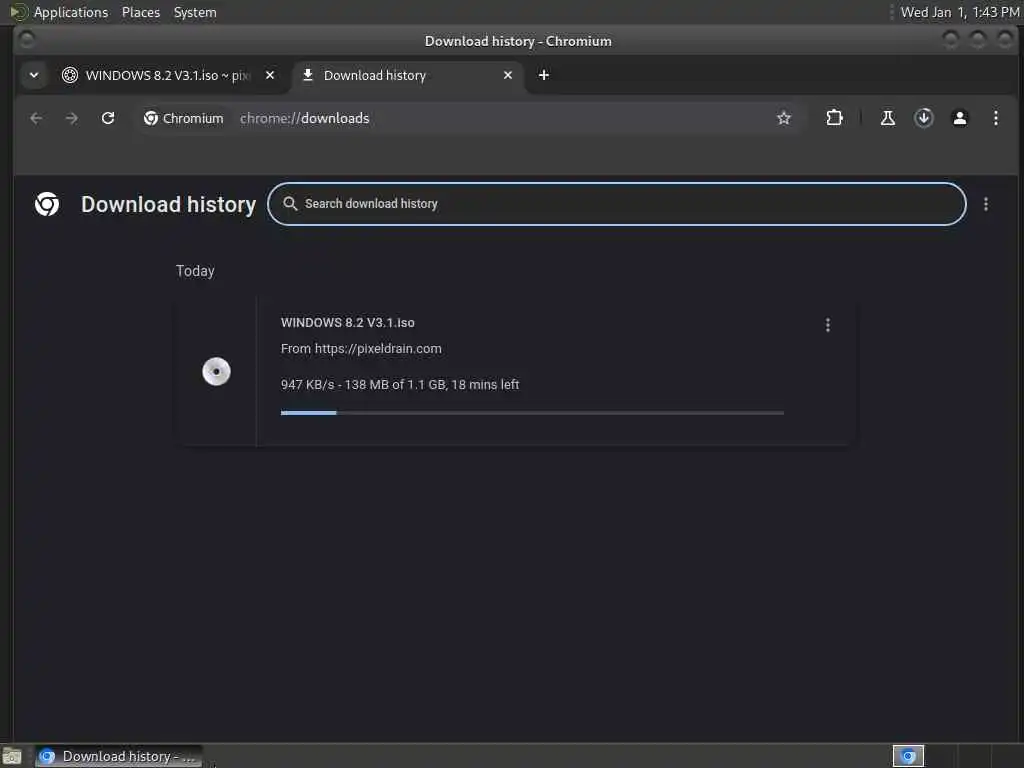Click the Chromium logo beside Download history
This screenshot has width=1024, height=768.
pyautogui.click(x=47, y=204)
